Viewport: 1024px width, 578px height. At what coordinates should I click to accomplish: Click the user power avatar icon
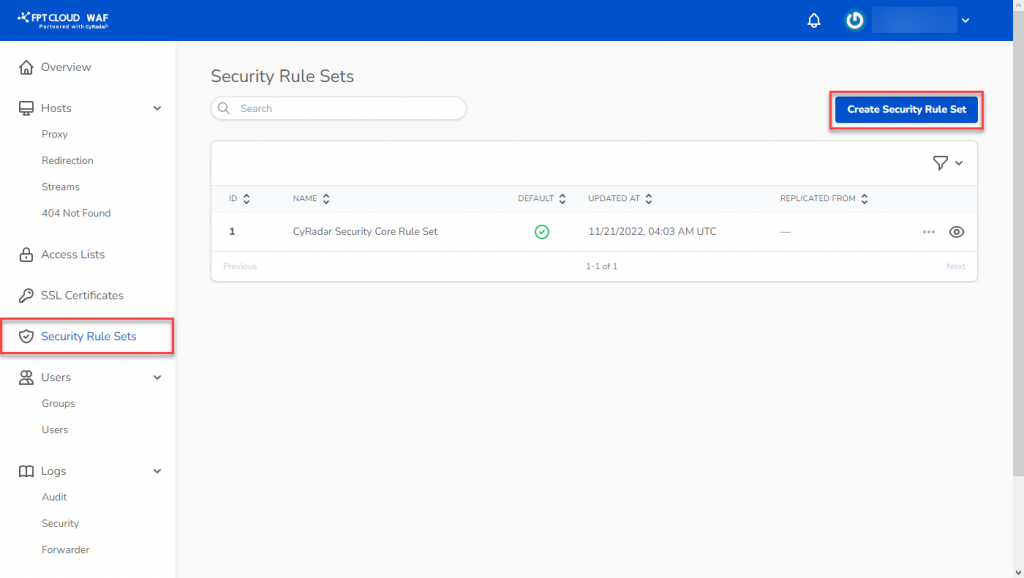point(854,21)
